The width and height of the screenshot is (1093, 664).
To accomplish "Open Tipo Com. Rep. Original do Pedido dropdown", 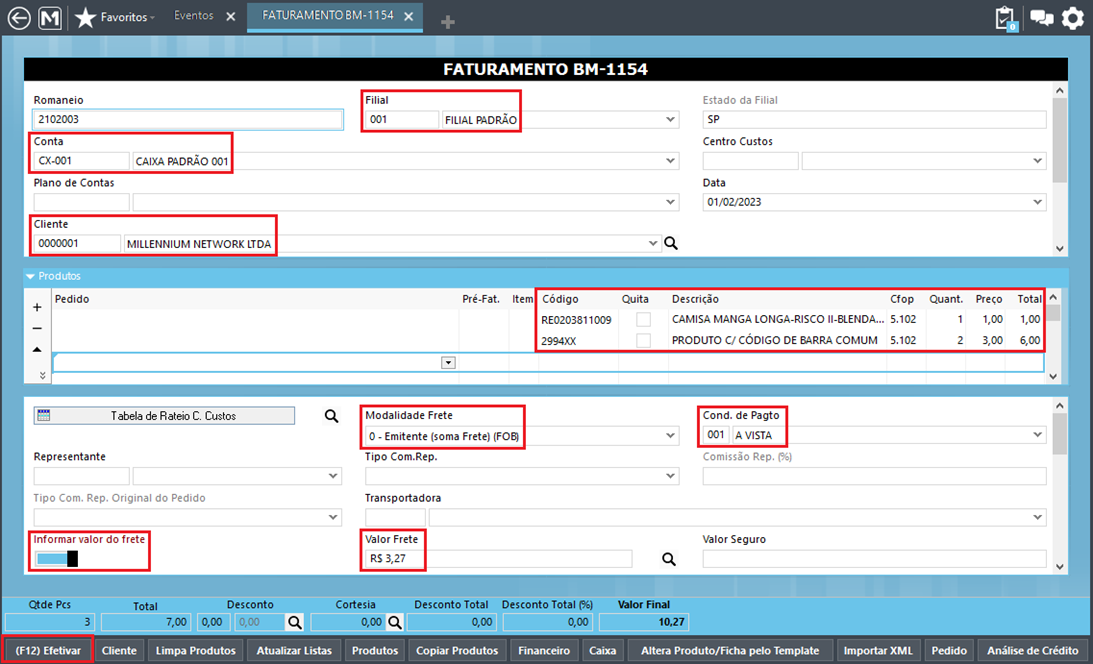I will 333,518.
